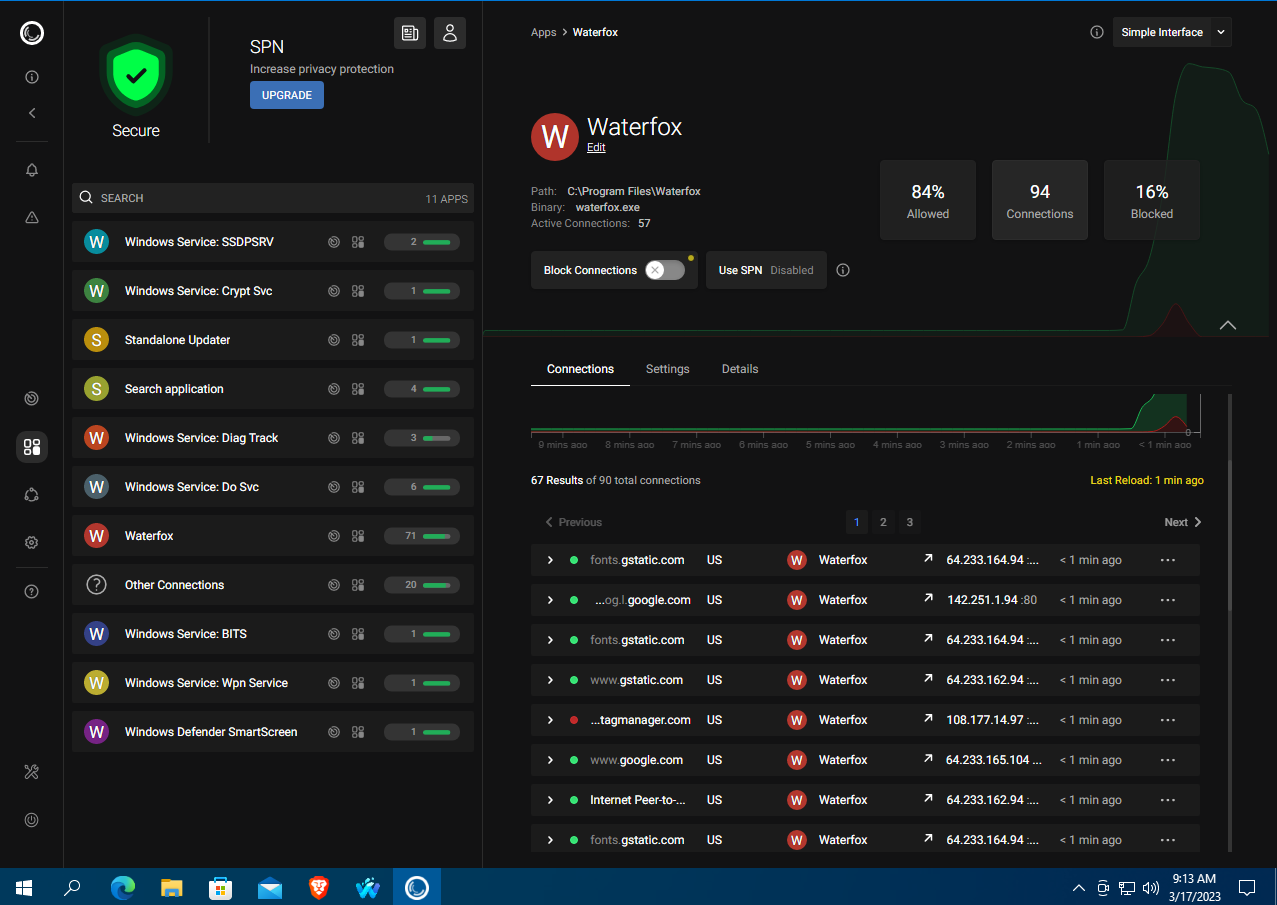Open more options for 64.233.165.104 connection
Image resolution: width=1277 pixels, height=905 pixels.
[x=1167, y=760]
